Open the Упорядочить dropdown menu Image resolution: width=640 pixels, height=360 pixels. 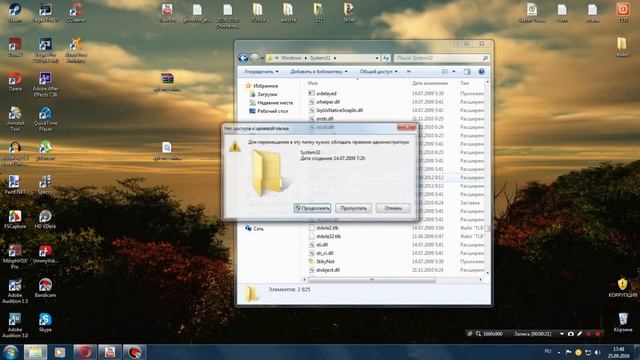pos(261,72)
